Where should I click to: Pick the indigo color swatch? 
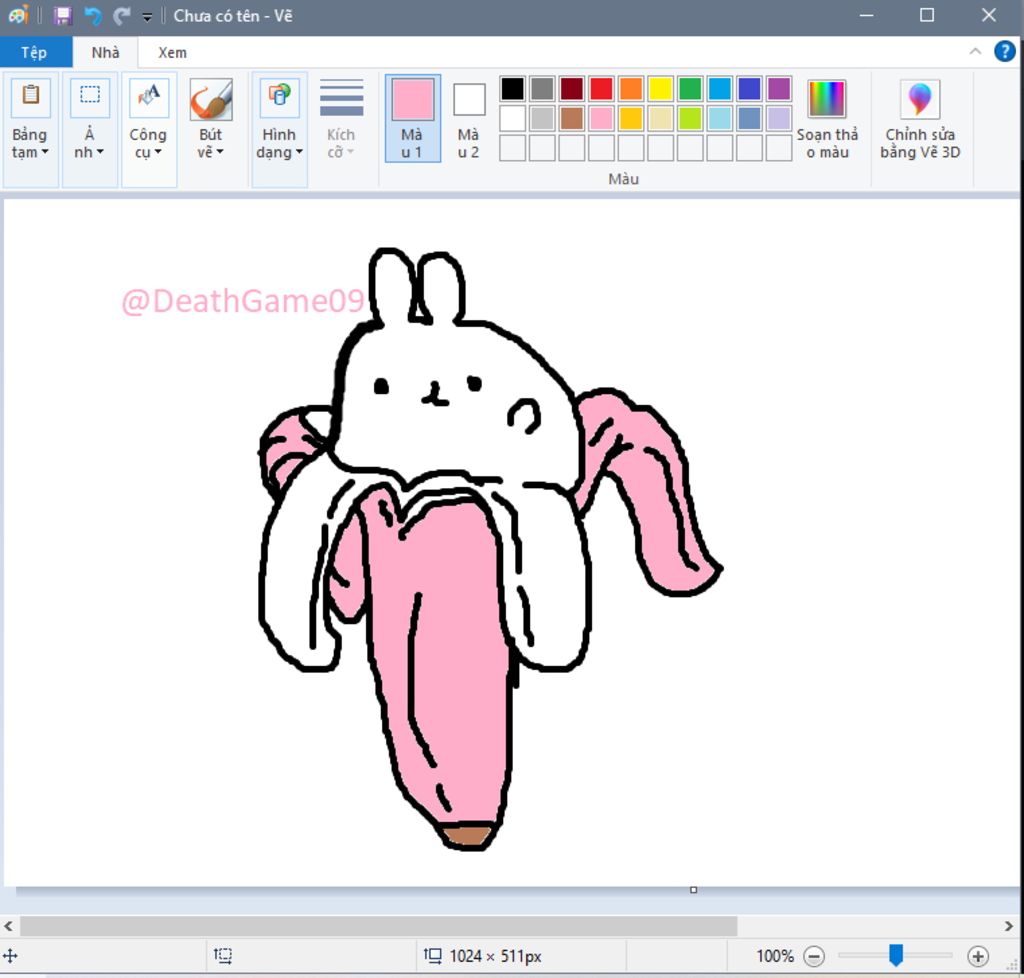tap(749, 89)
